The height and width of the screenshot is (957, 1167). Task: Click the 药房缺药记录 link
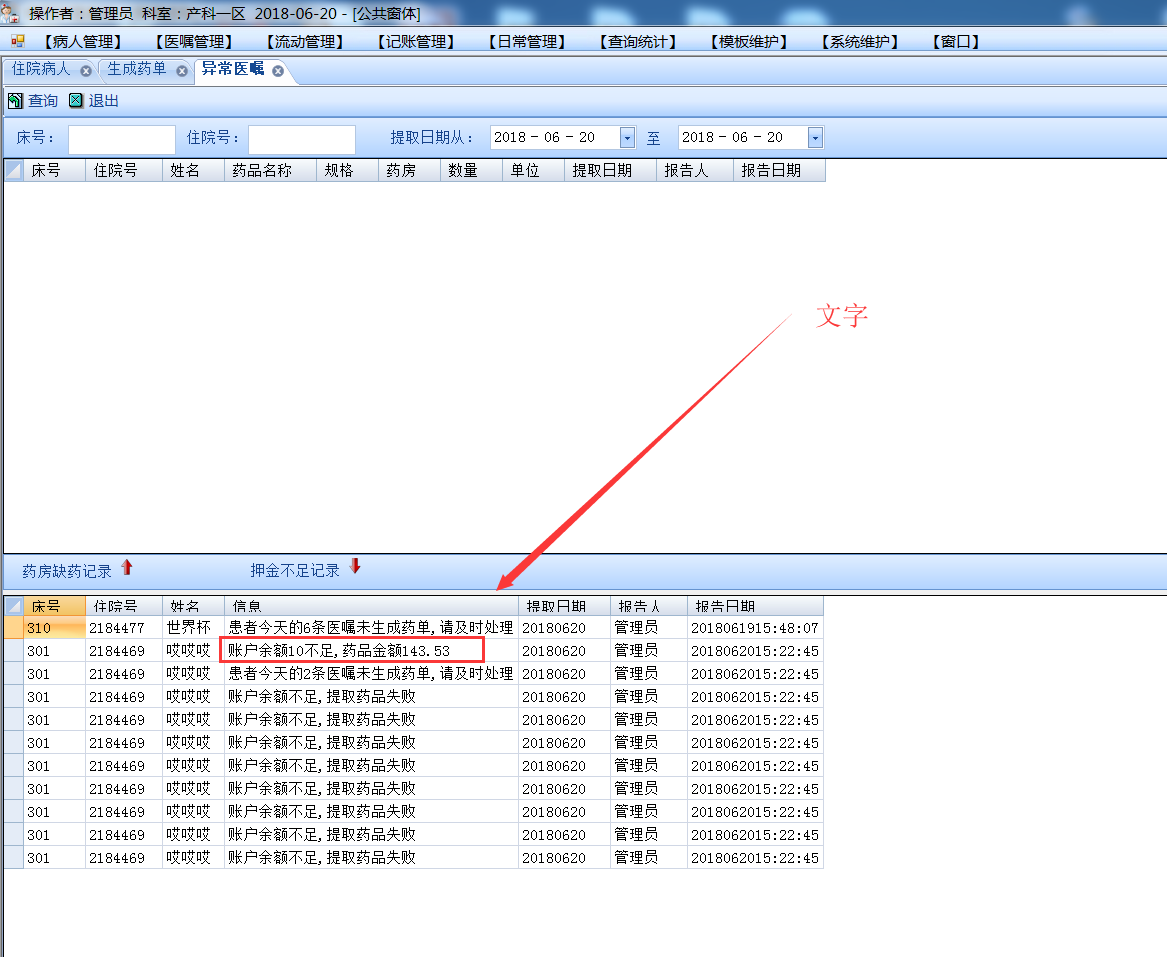(x=67, y=571)
